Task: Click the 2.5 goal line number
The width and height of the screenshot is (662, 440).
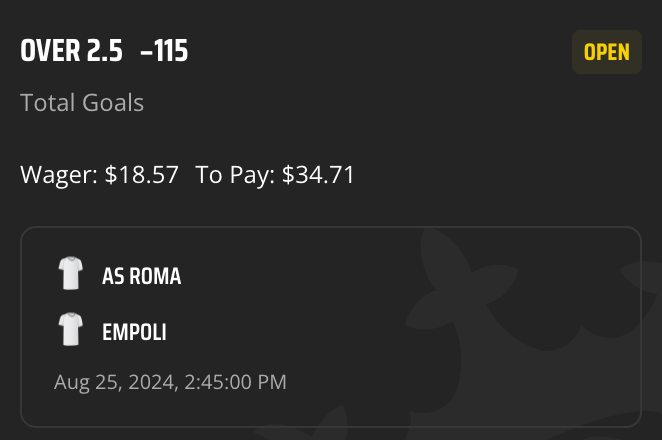Action: [105, 51]
